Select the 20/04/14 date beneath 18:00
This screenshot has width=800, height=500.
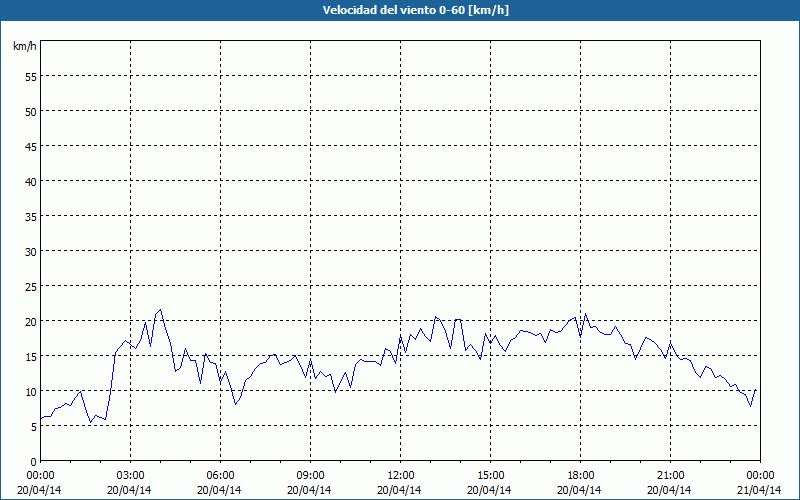(580, 490)
